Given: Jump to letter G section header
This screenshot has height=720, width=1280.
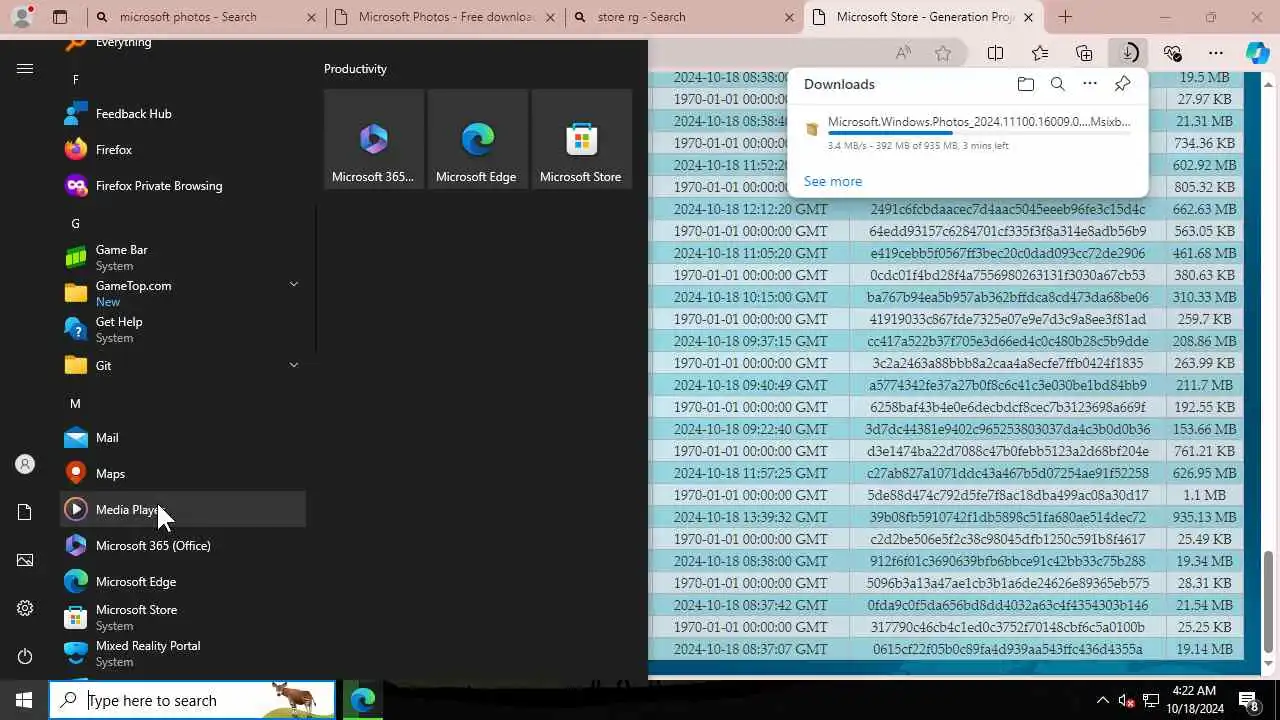Looking at the screenshot, I should pos(76,224).
